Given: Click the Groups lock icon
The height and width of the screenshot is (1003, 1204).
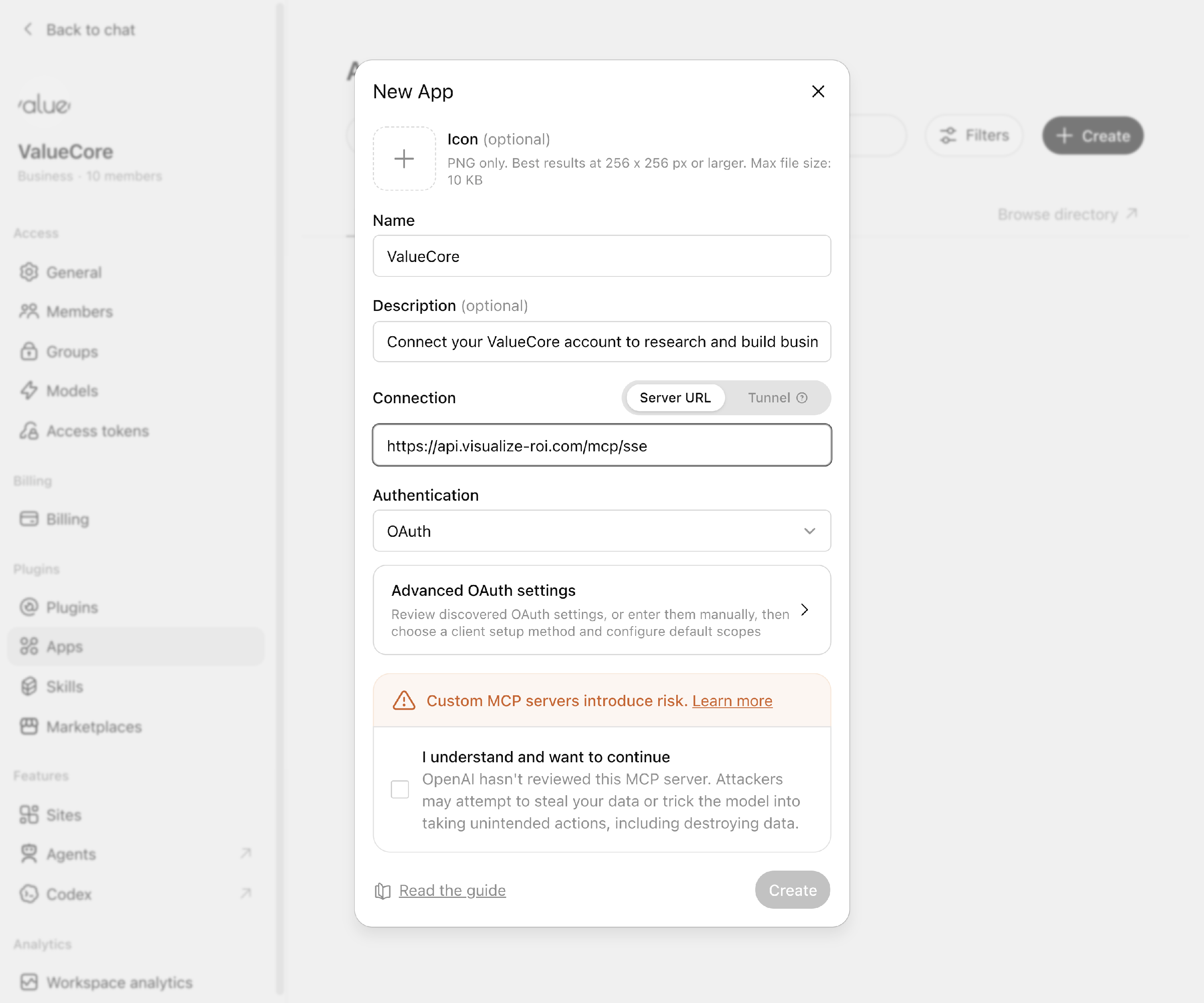Looking at the screenshot, I should coord(28,351).
